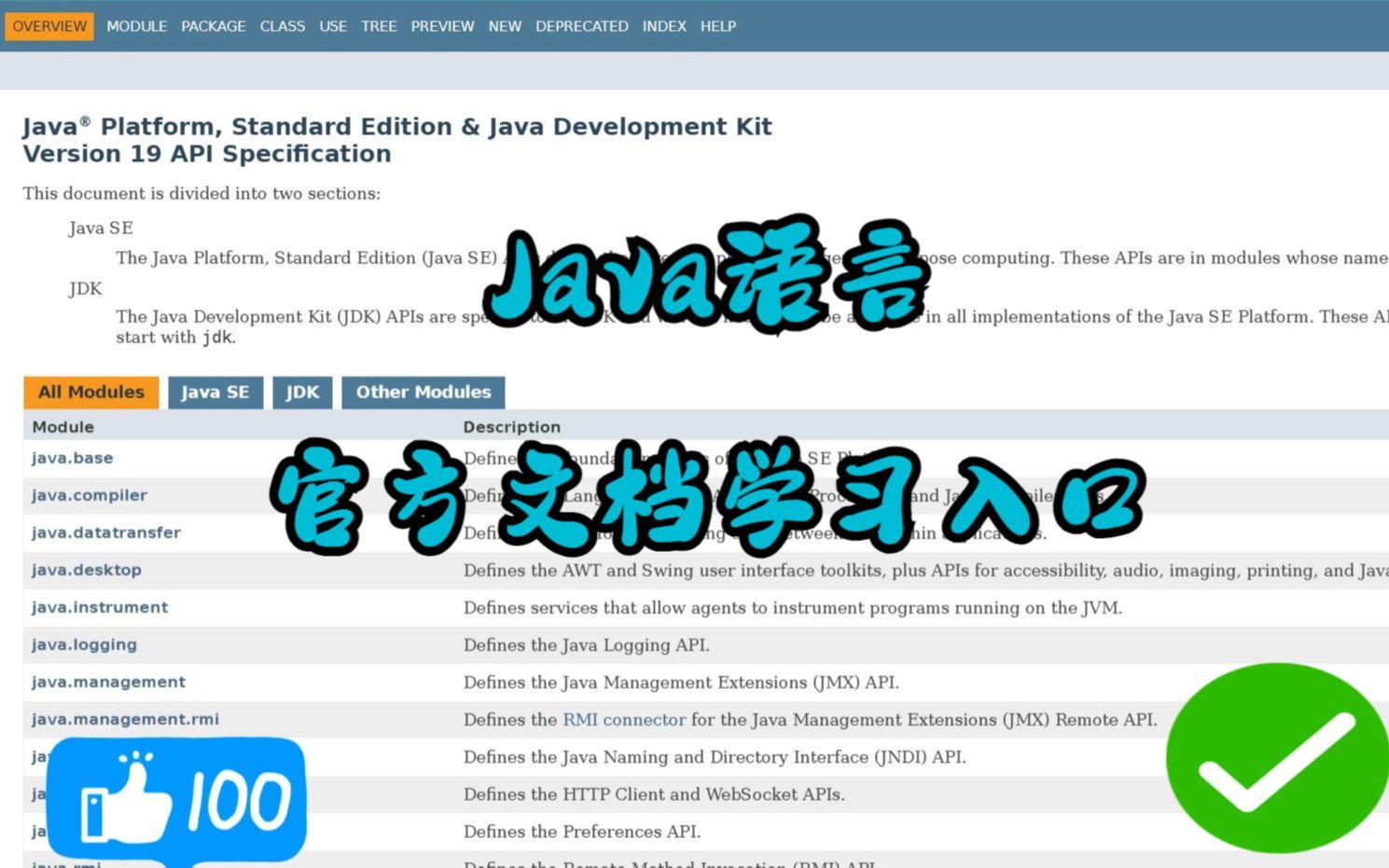
Task: Open the java.compiler module
Action: [89, 495]
